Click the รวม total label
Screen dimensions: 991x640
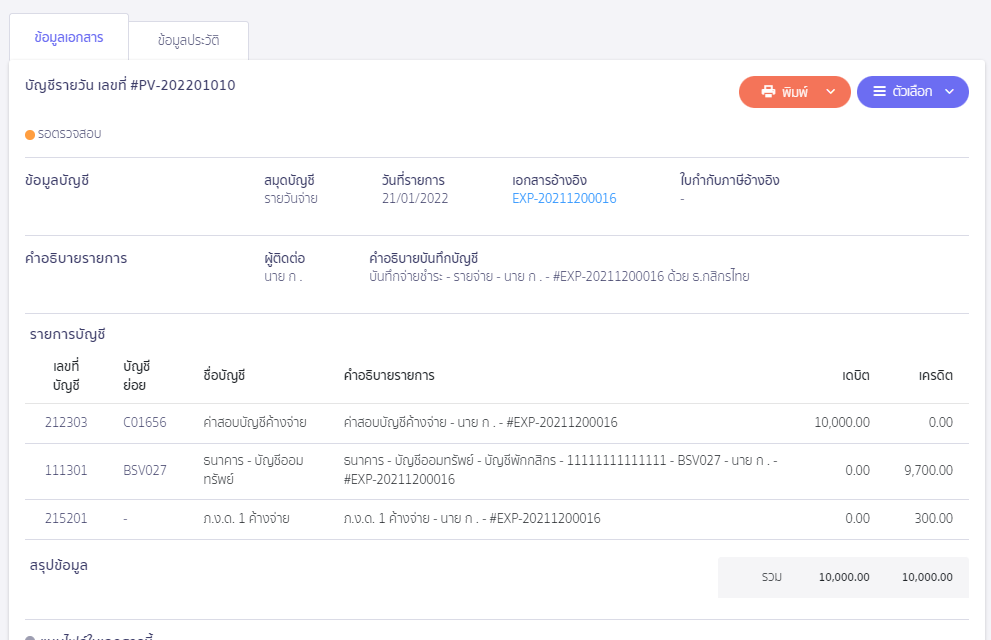(x=772, y=577)
